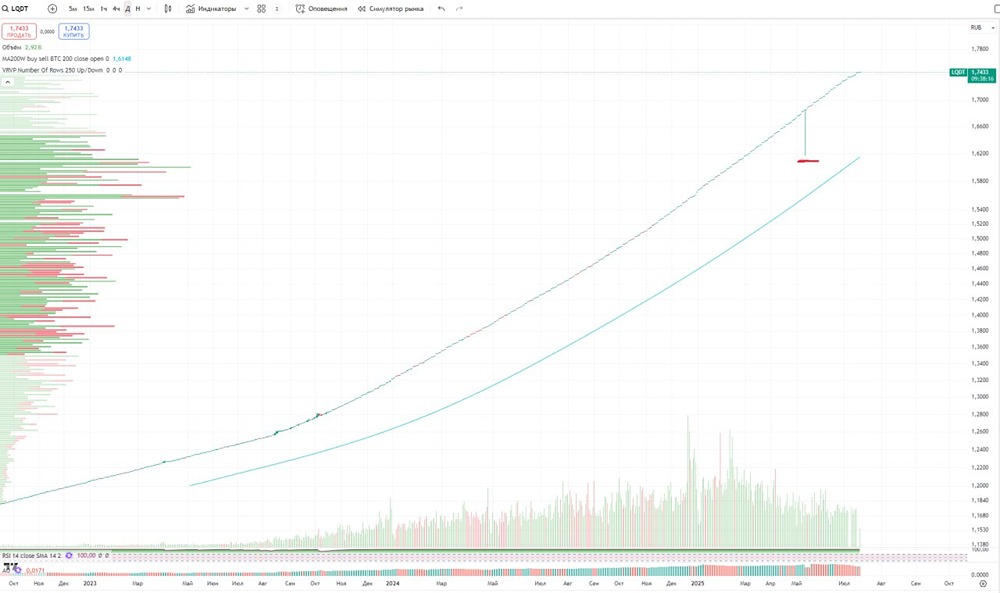Click the red horizontal line drawing
1000x593 pixels.
[x=808, y=161]
